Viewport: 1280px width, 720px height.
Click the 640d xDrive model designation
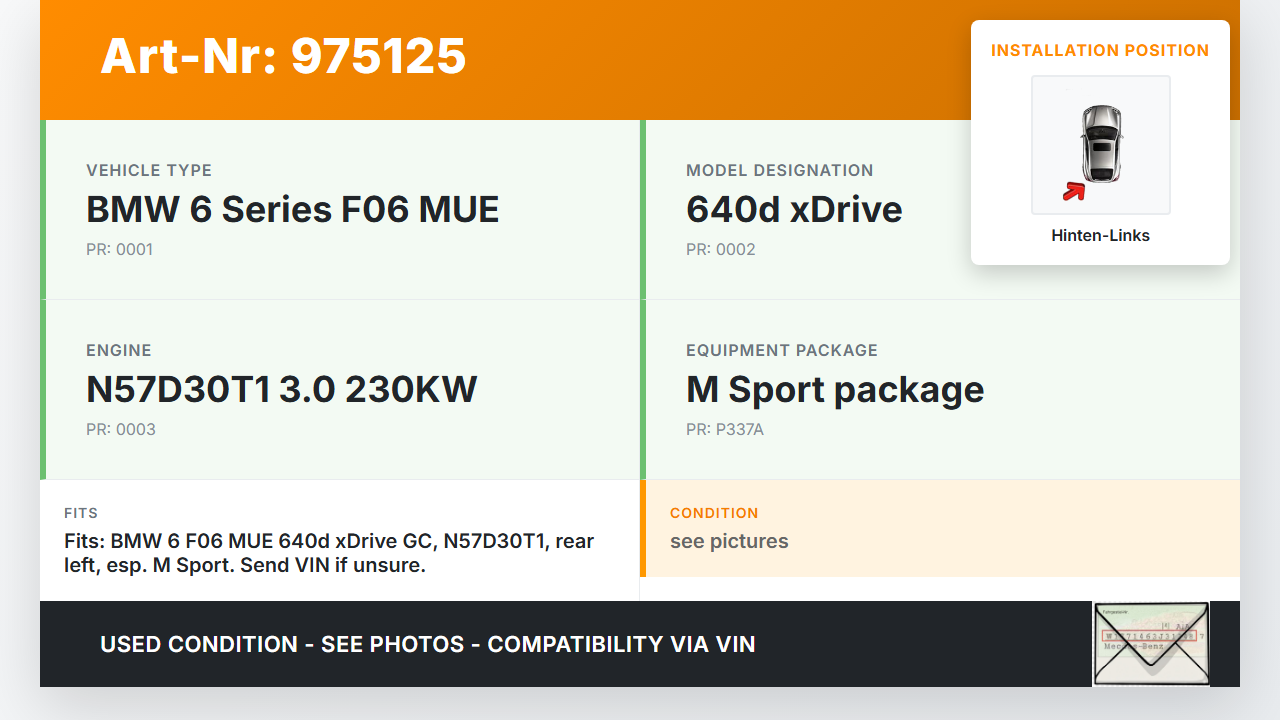click(794, 210)
